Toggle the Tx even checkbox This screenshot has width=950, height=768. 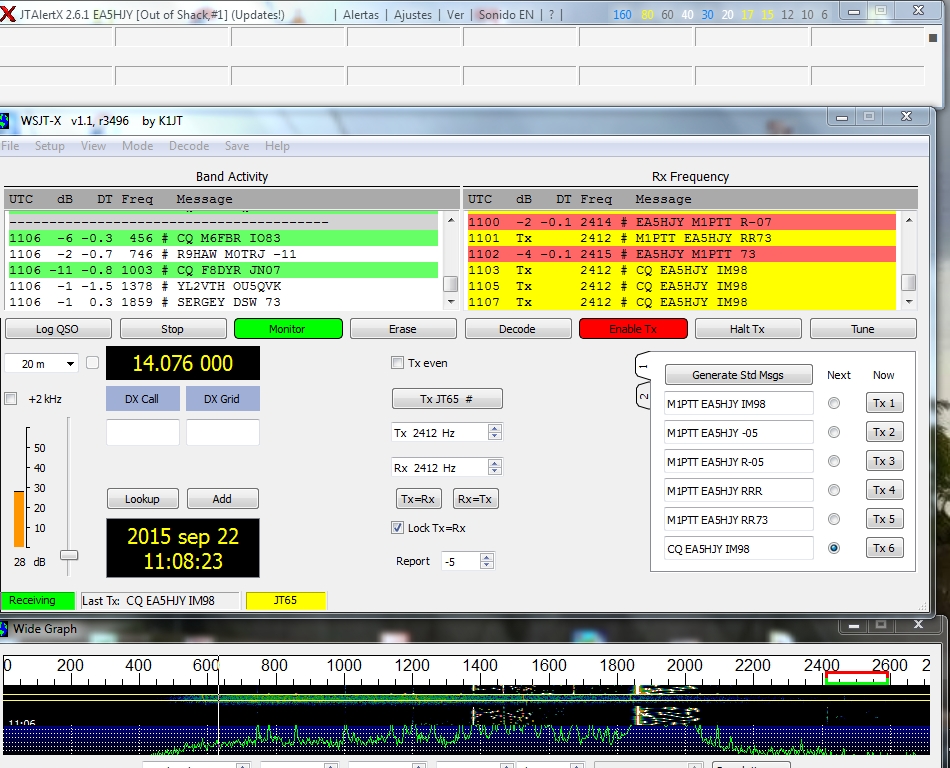click(x=397, y=363)
